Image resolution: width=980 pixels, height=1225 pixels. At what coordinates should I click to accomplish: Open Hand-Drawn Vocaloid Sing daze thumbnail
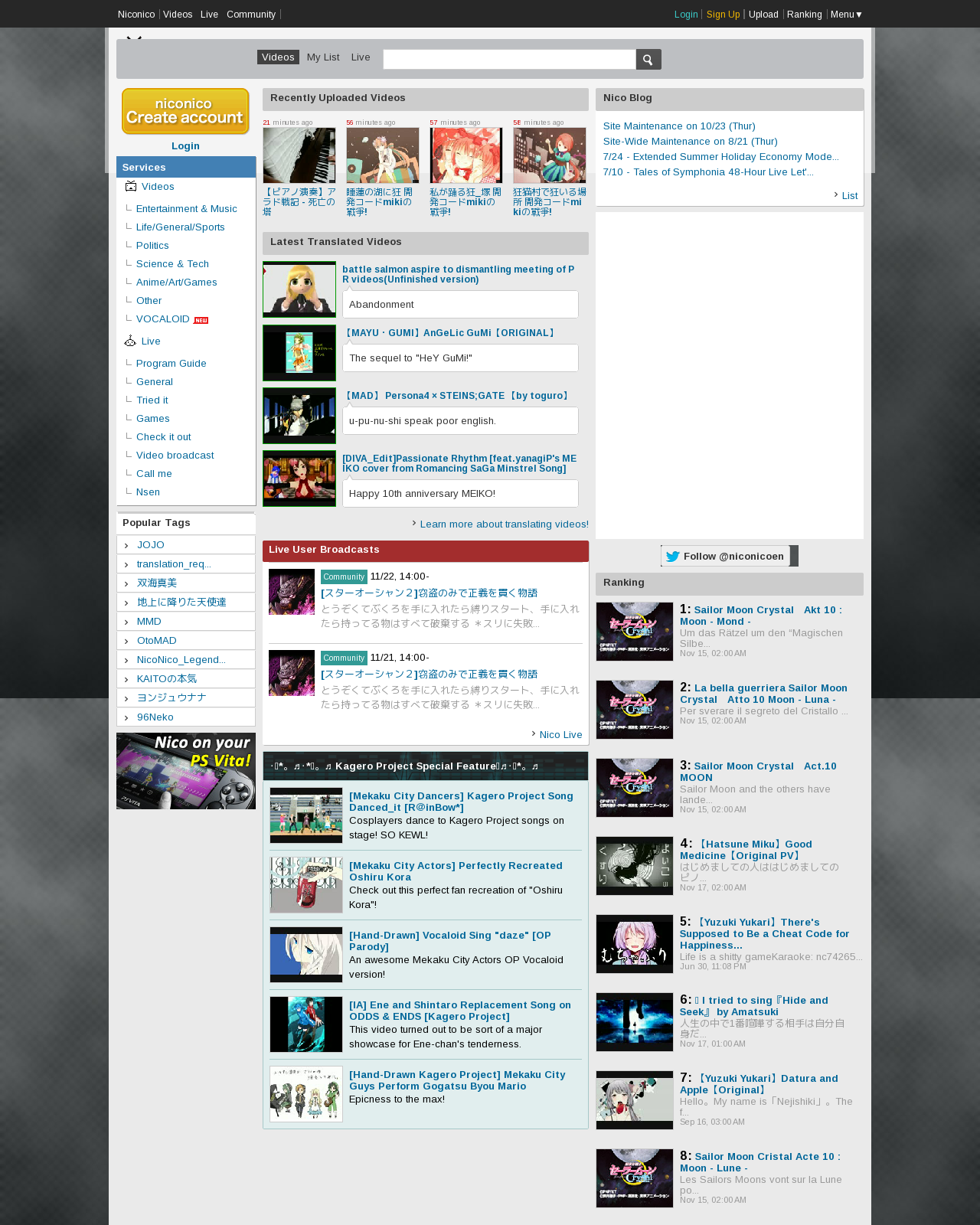pyautogui.click(x=306, y=955)
